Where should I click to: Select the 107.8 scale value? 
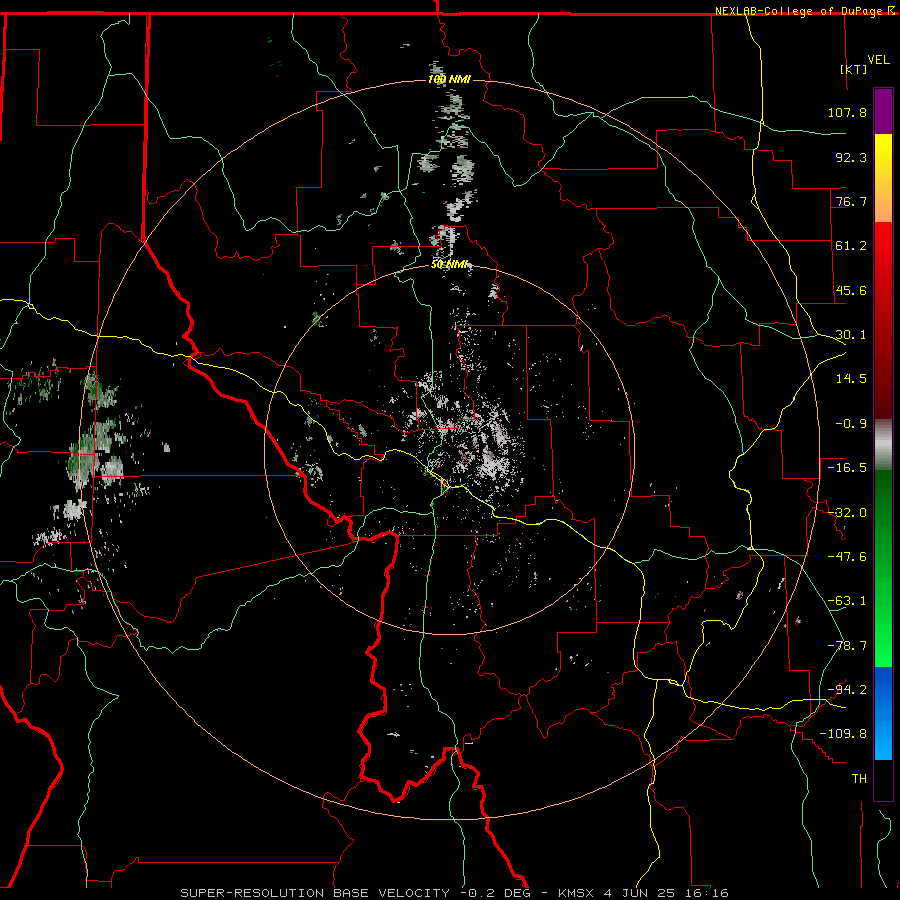point(847,112)
